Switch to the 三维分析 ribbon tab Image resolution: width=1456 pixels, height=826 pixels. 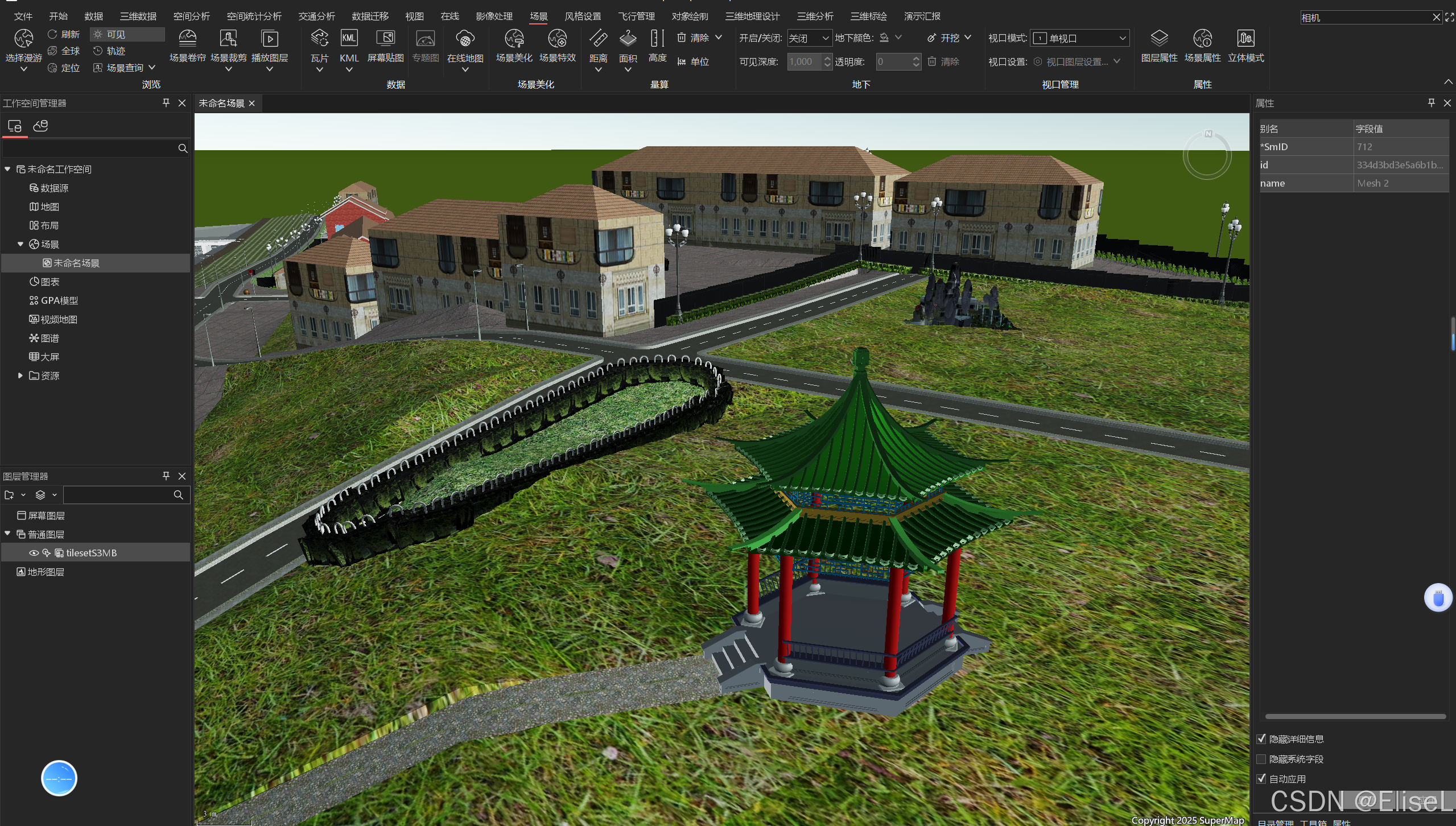coord(815,16)
